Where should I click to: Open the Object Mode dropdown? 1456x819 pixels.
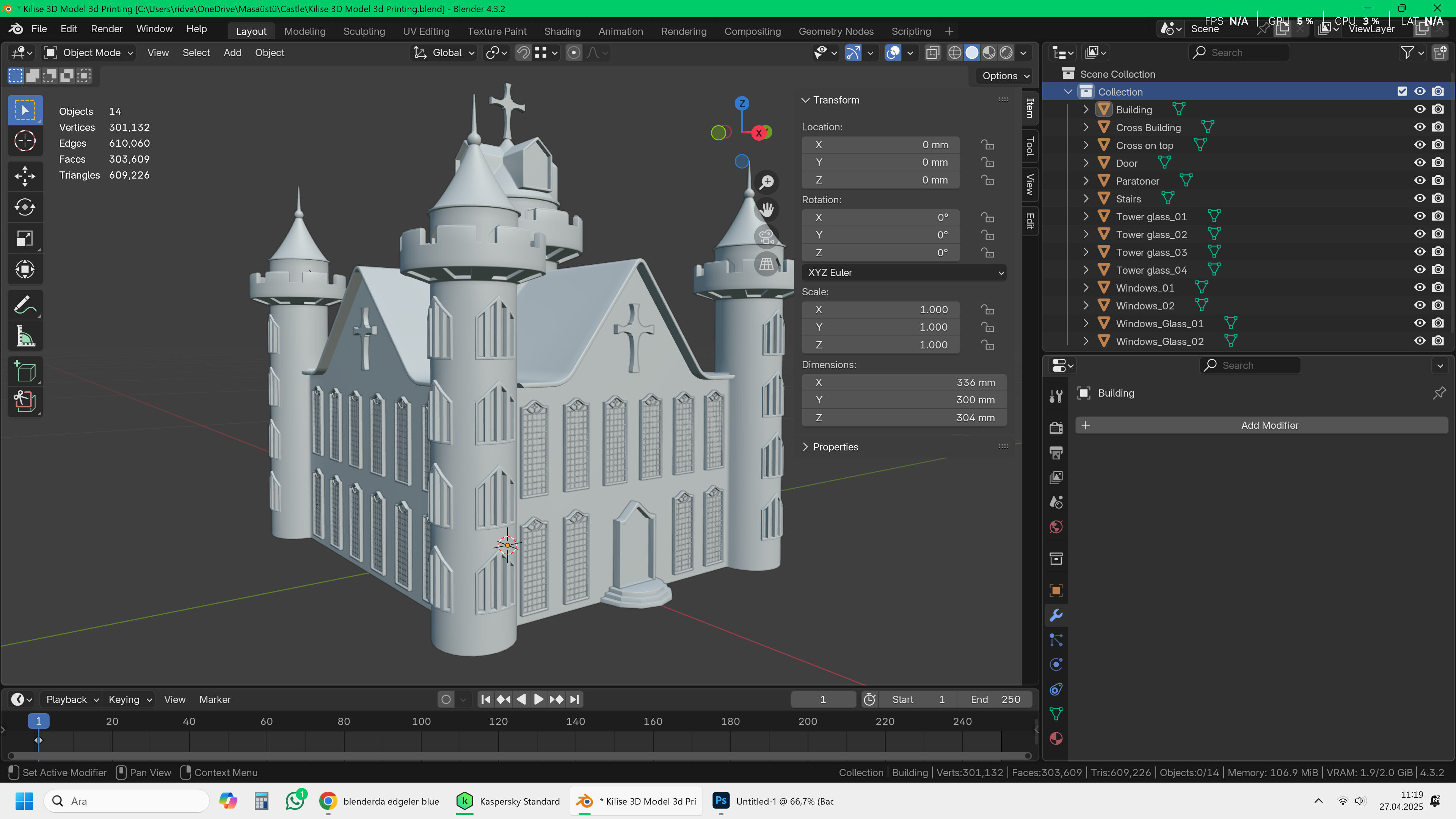(x=89, y=53)
